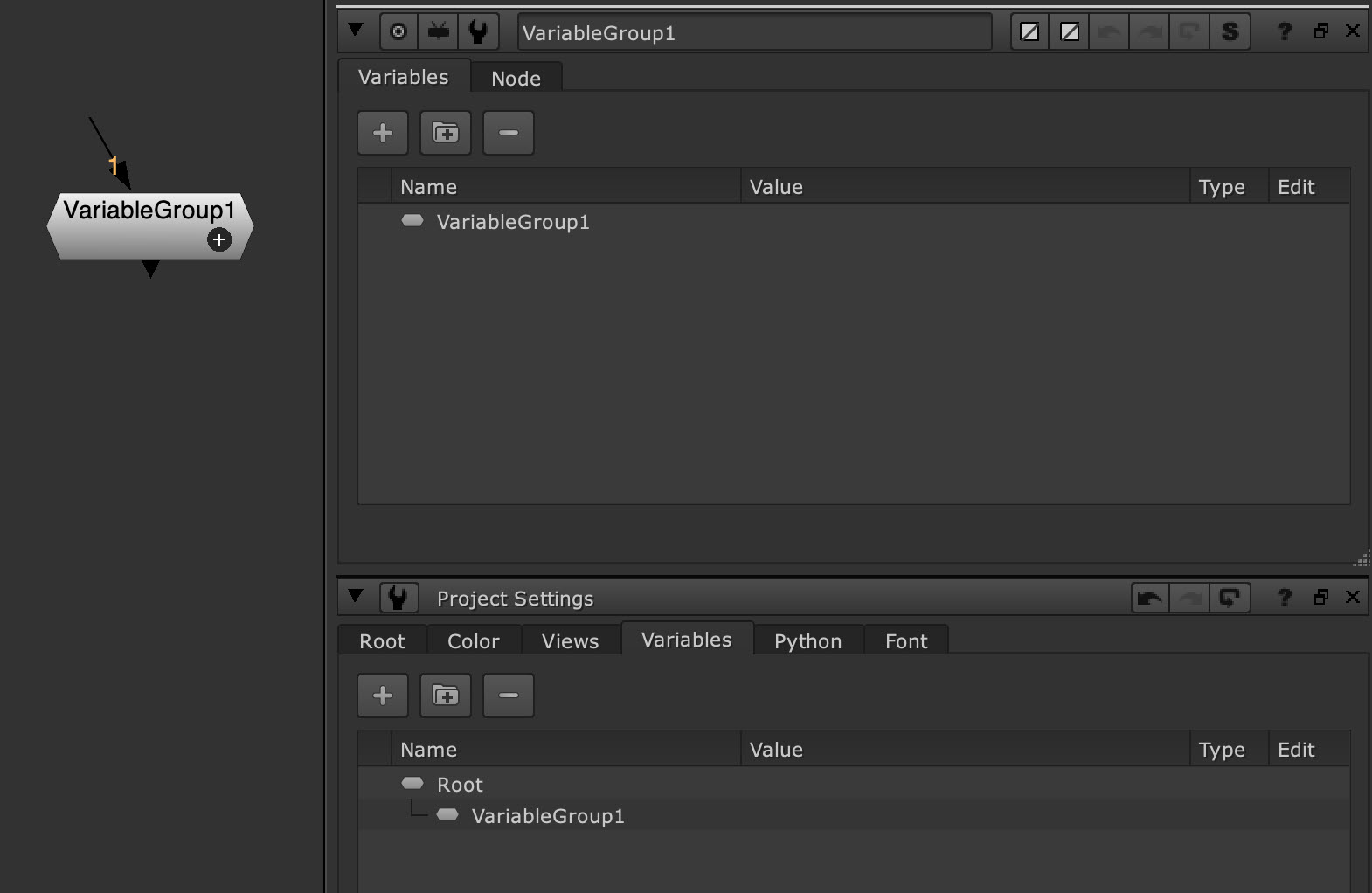This screenshot has width=1372, height=893.
Task: Add a variable in VariableGroup1 panel
Action: coord(383,133)
